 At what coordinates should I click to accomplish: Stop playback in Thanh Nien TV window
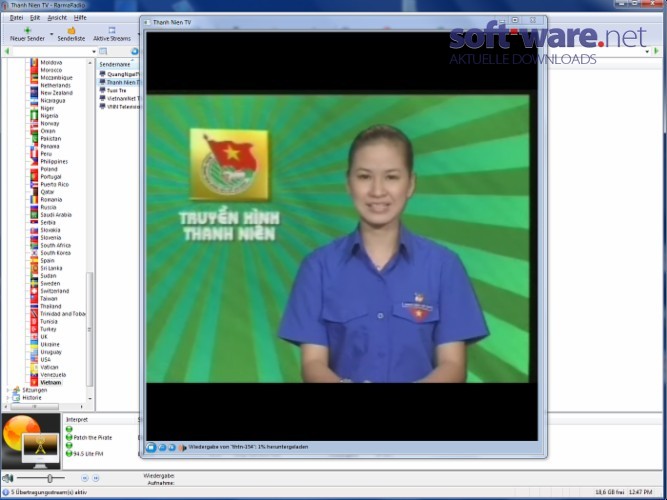coord(151,447)
